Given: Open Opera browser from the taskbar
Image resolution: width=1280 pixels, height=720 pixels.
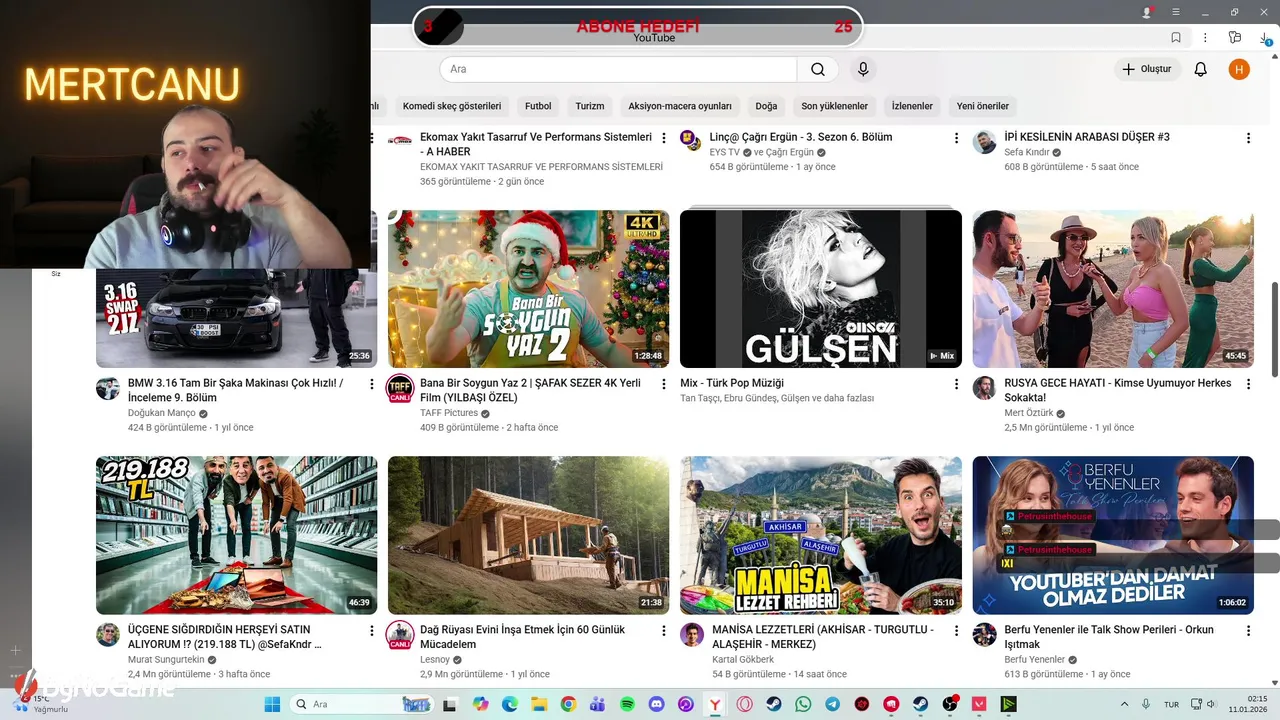Looking at the screenshot, I should click(744, 704).
